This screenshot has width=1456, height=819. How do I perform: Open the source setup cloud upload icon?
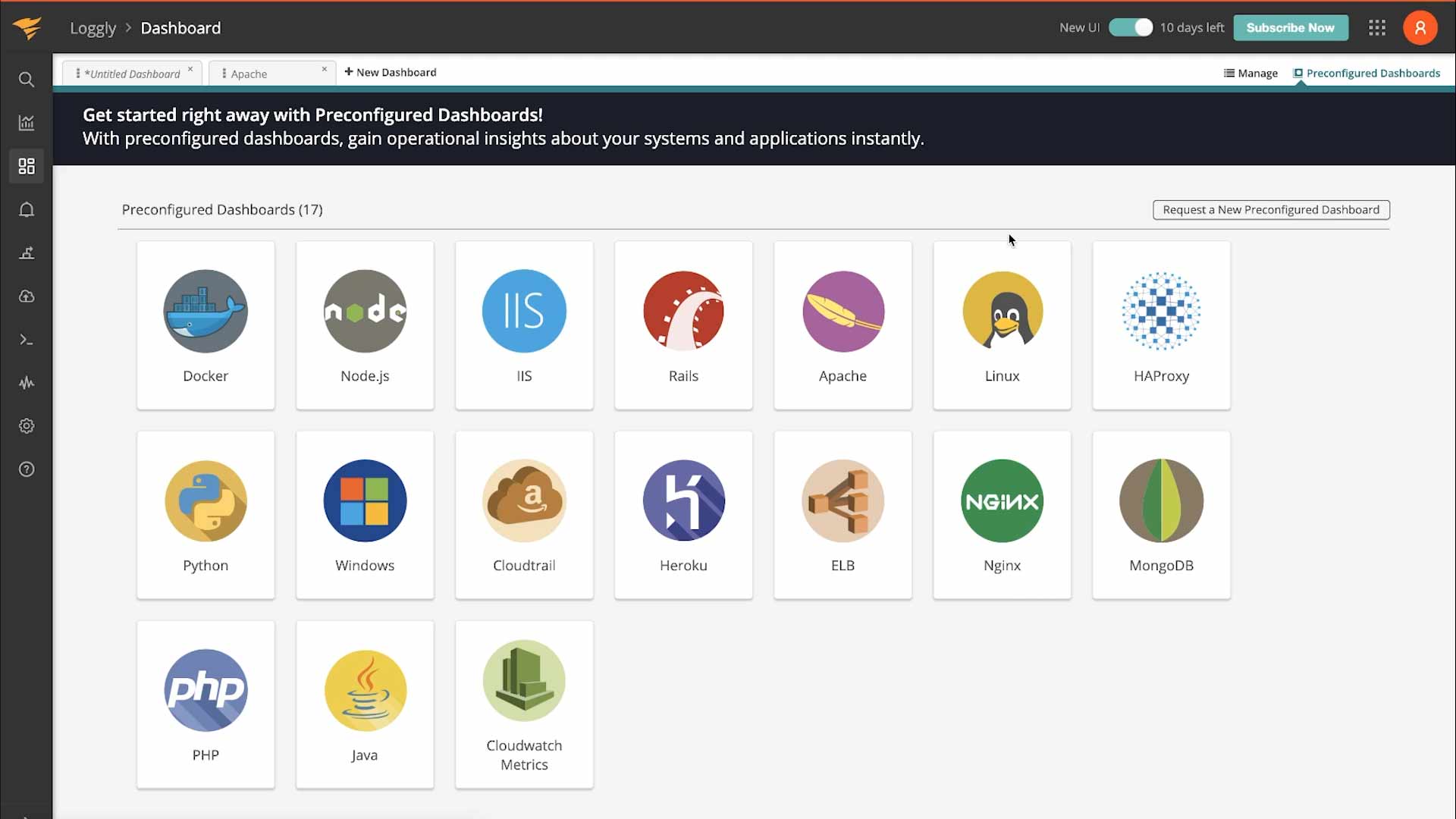tap(27, 297)
